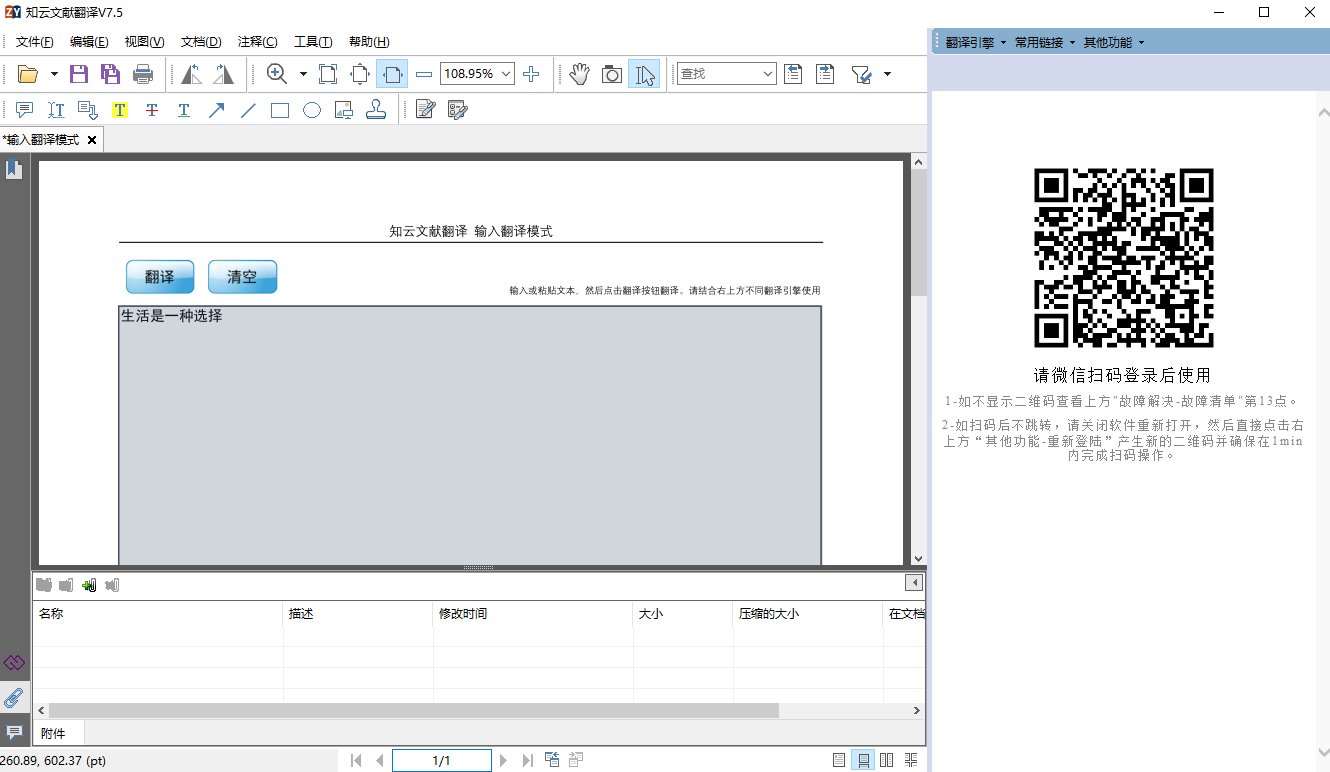Click the Print icon in toolbar

[143, 74]
